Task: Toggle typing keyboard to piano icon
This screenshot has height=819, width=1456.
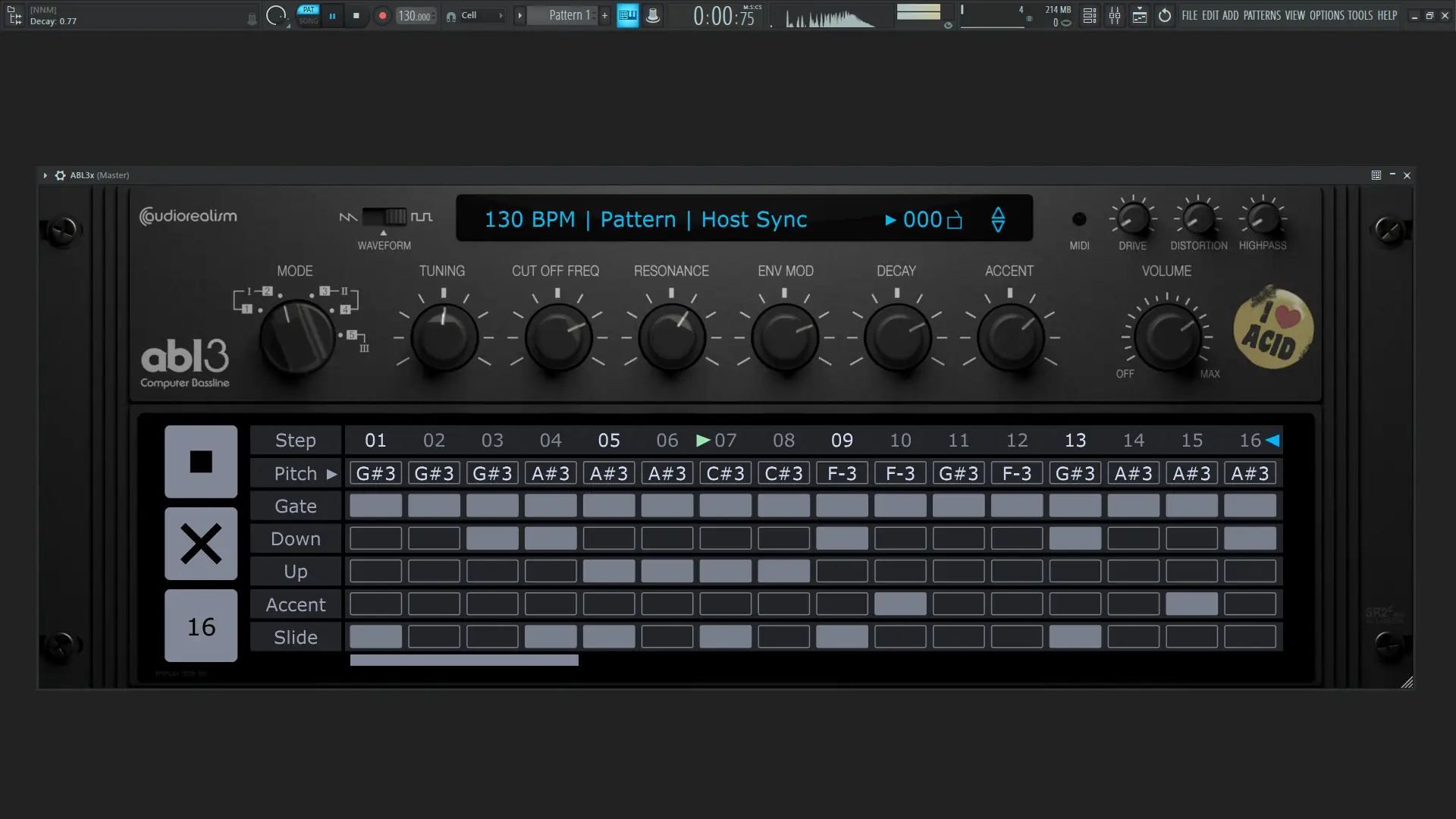Action: [x=628, y=16]
